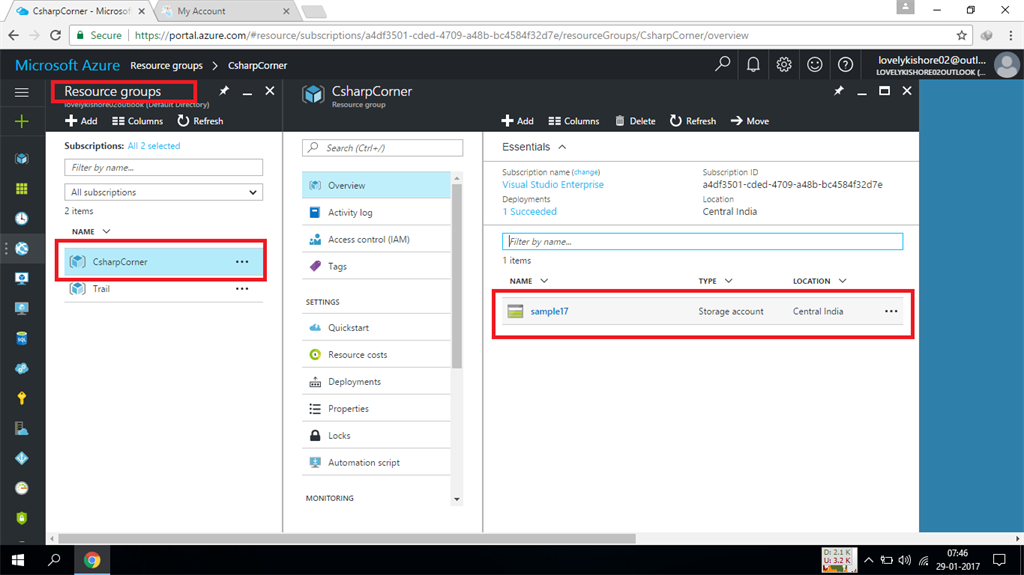Pin the Resource groups blade
This screenshot has height=575, width=1024.
click(224, 91)
